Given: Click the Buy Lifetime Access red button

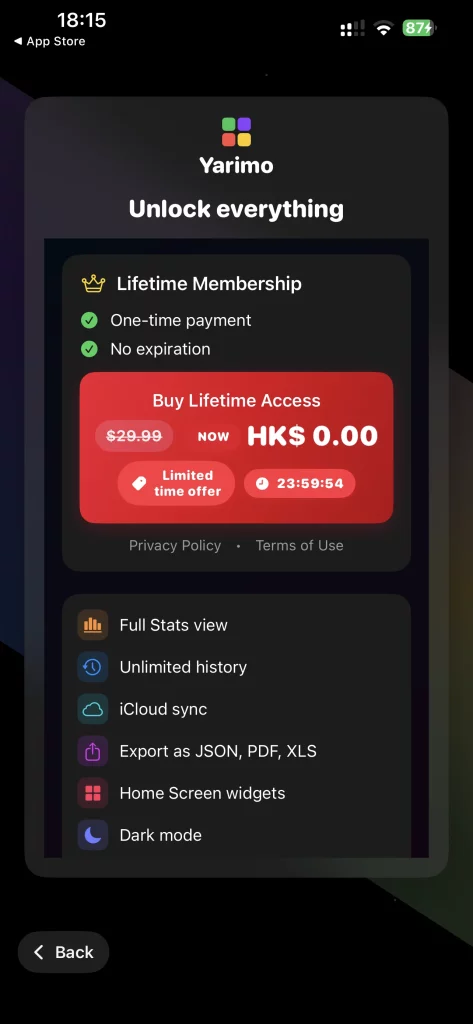Looking at the screenshot, I should [x=236, y=447].
